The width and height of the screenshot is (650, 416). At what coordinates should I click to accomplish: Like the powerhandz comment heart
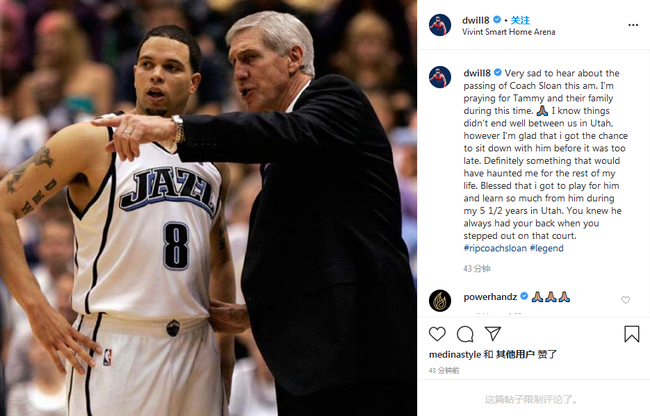[x=626, y=300]
